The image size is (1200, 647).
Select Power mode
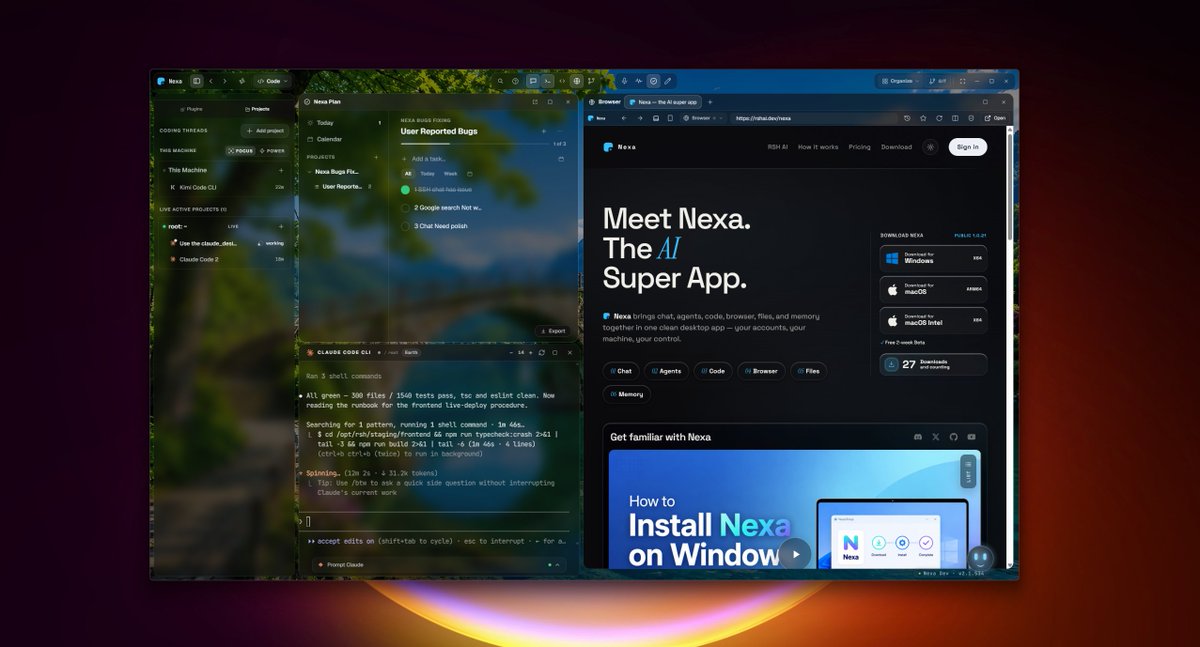point(273,151)
